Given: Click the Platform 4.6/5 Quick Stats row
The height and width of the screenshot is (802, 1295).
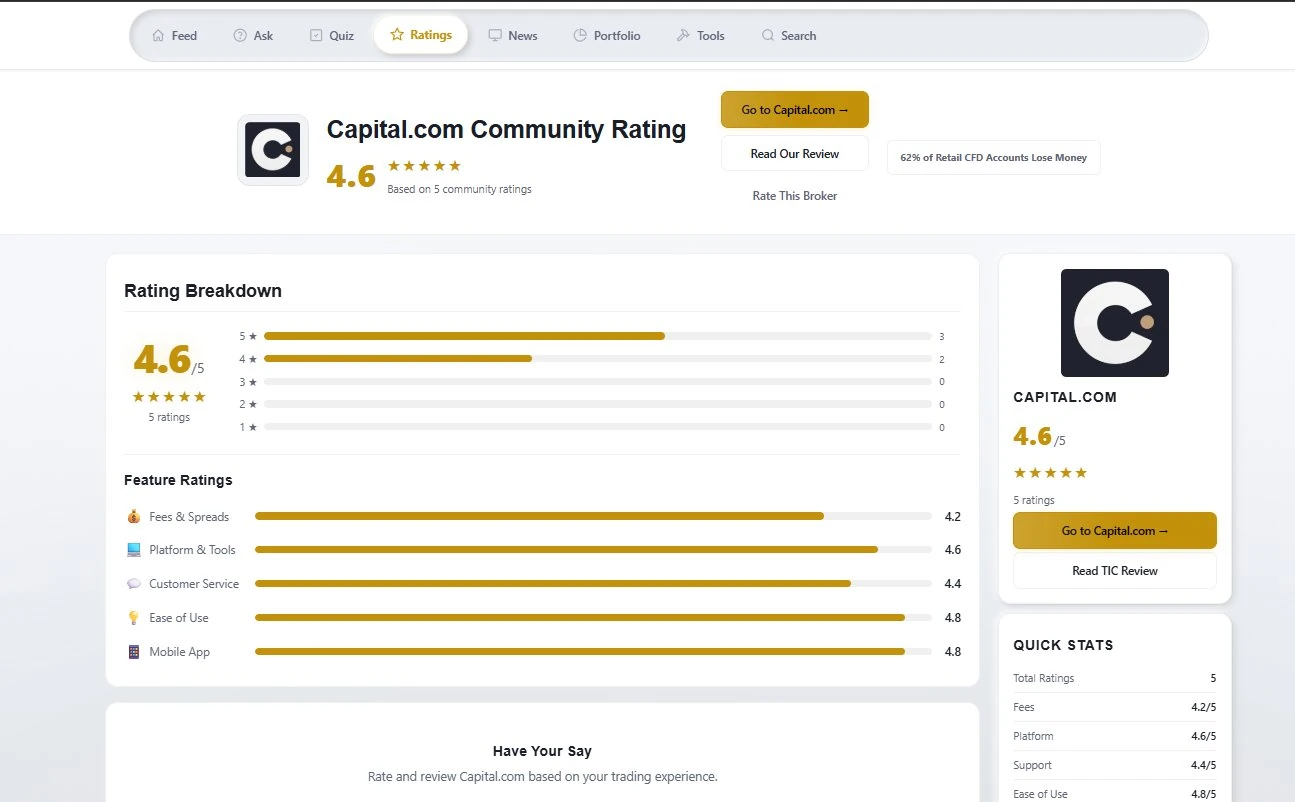Looking at the screenshot, I should point(1115,736).
